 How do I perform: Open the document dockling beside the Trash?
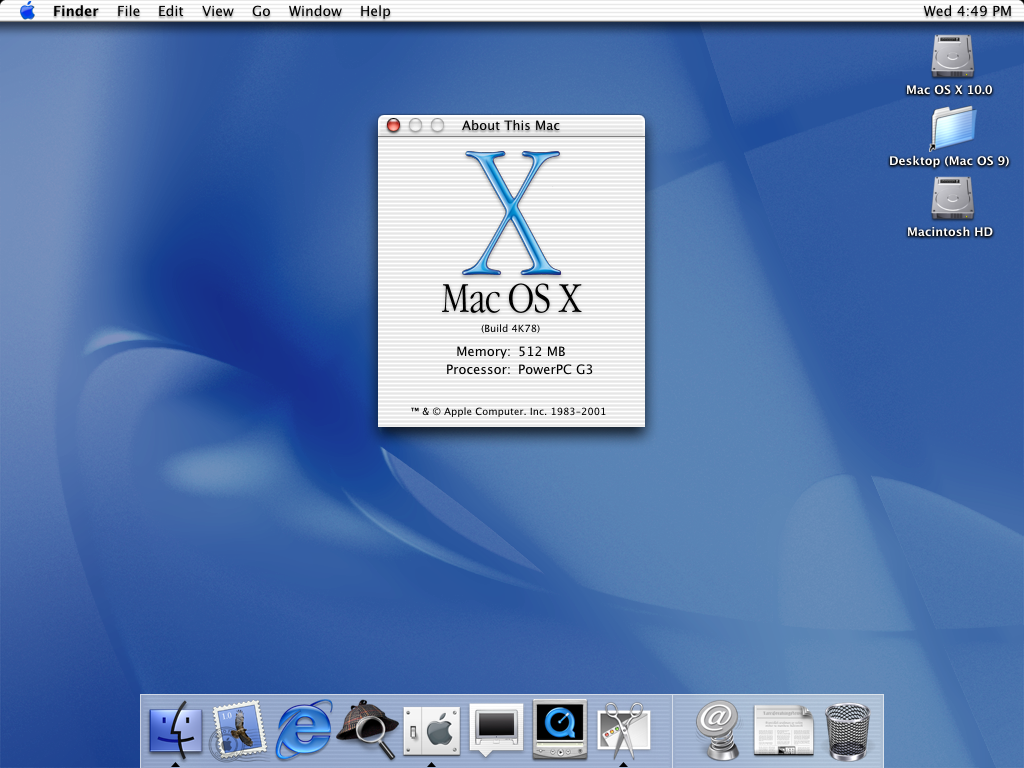pyautogui.click(x=784, y=730)
